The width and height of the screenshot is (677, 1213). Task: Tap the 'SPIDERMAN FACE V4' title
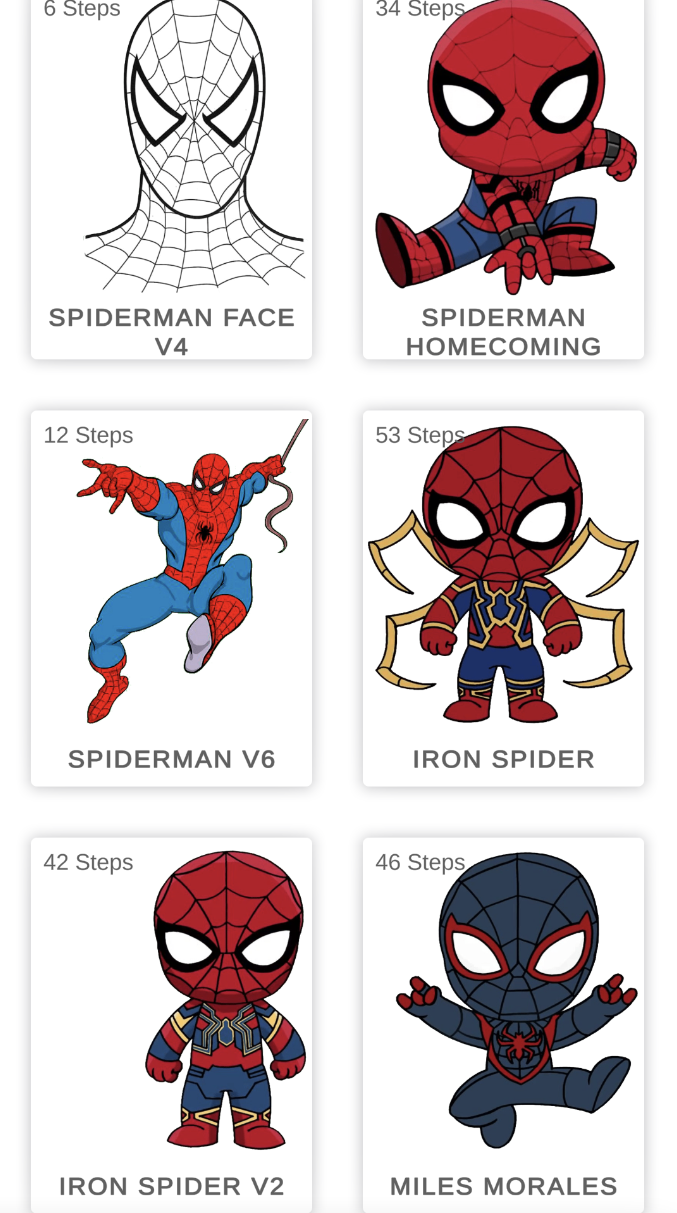click(172, 331)
